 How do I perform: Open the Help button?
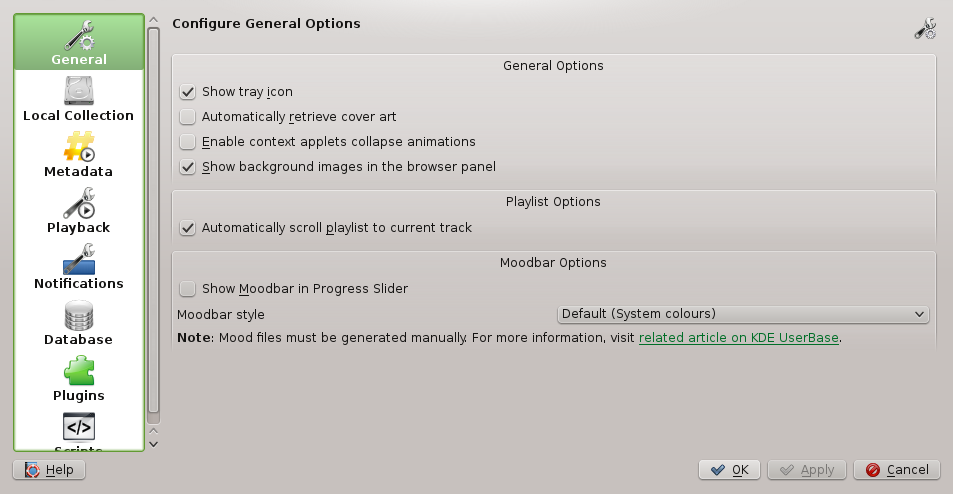(49, 470)
